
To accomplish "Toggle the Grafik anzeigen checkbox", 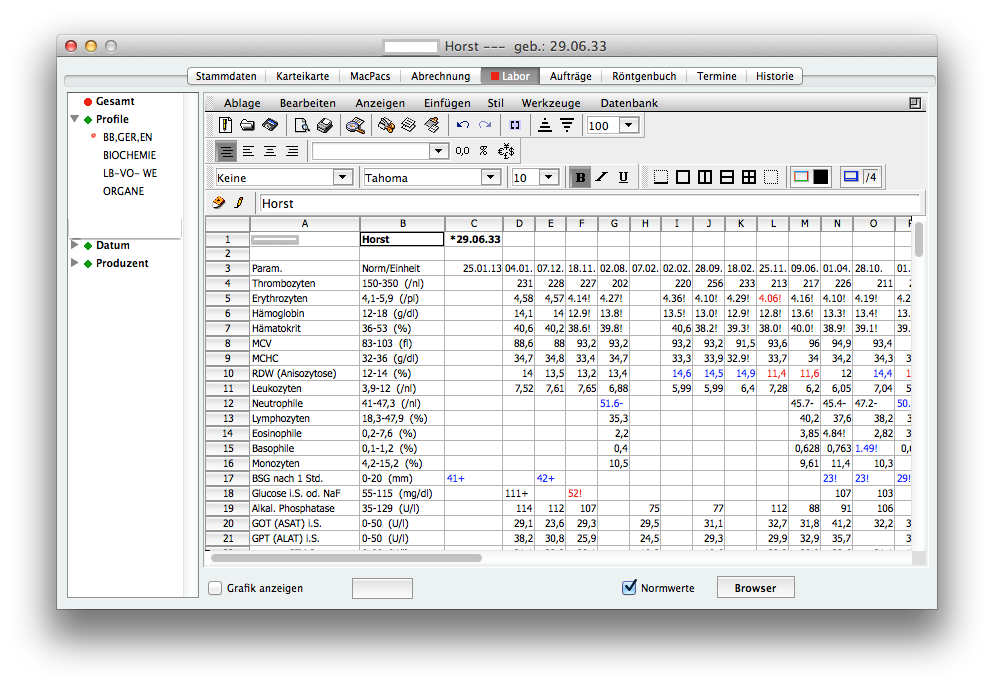I will 215,588.
